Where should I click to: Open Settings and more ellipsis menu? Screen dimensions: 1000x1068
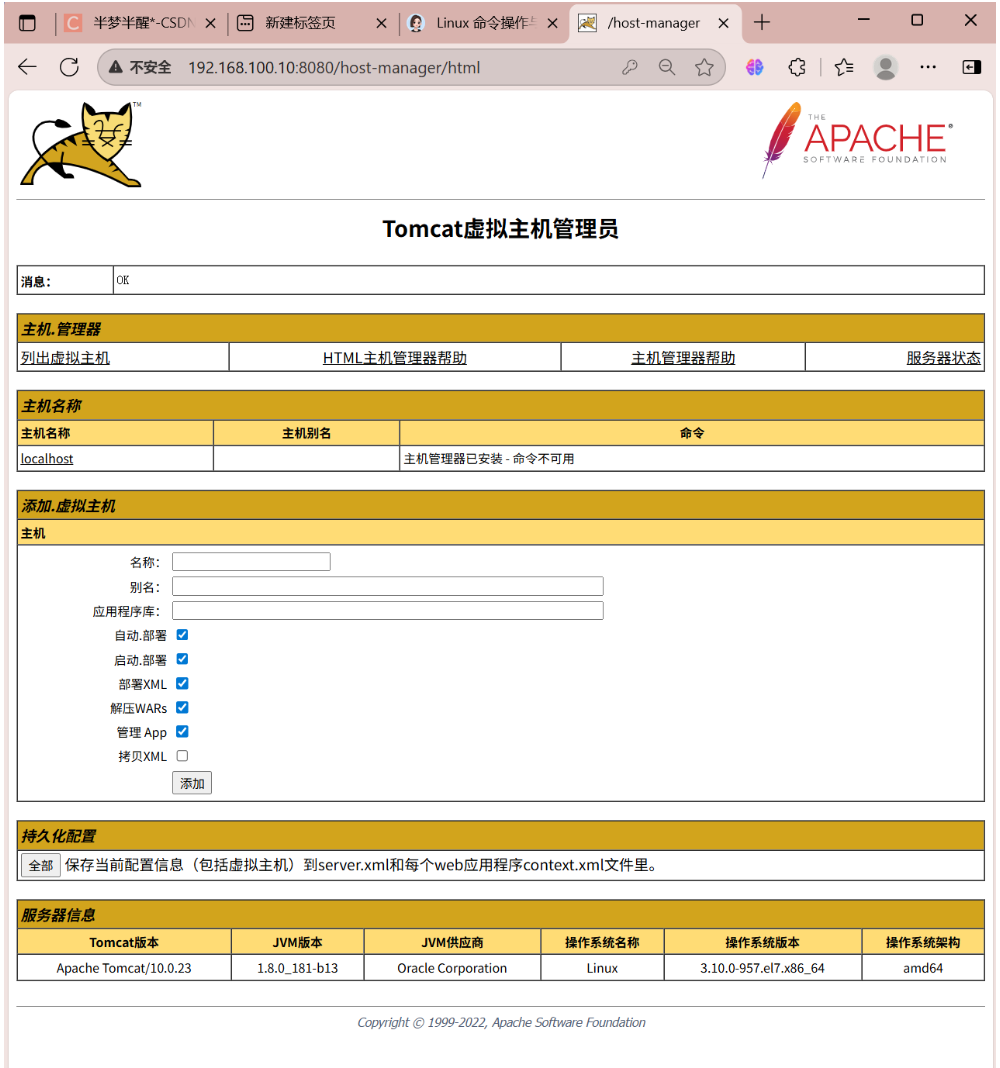pos(928,67)
